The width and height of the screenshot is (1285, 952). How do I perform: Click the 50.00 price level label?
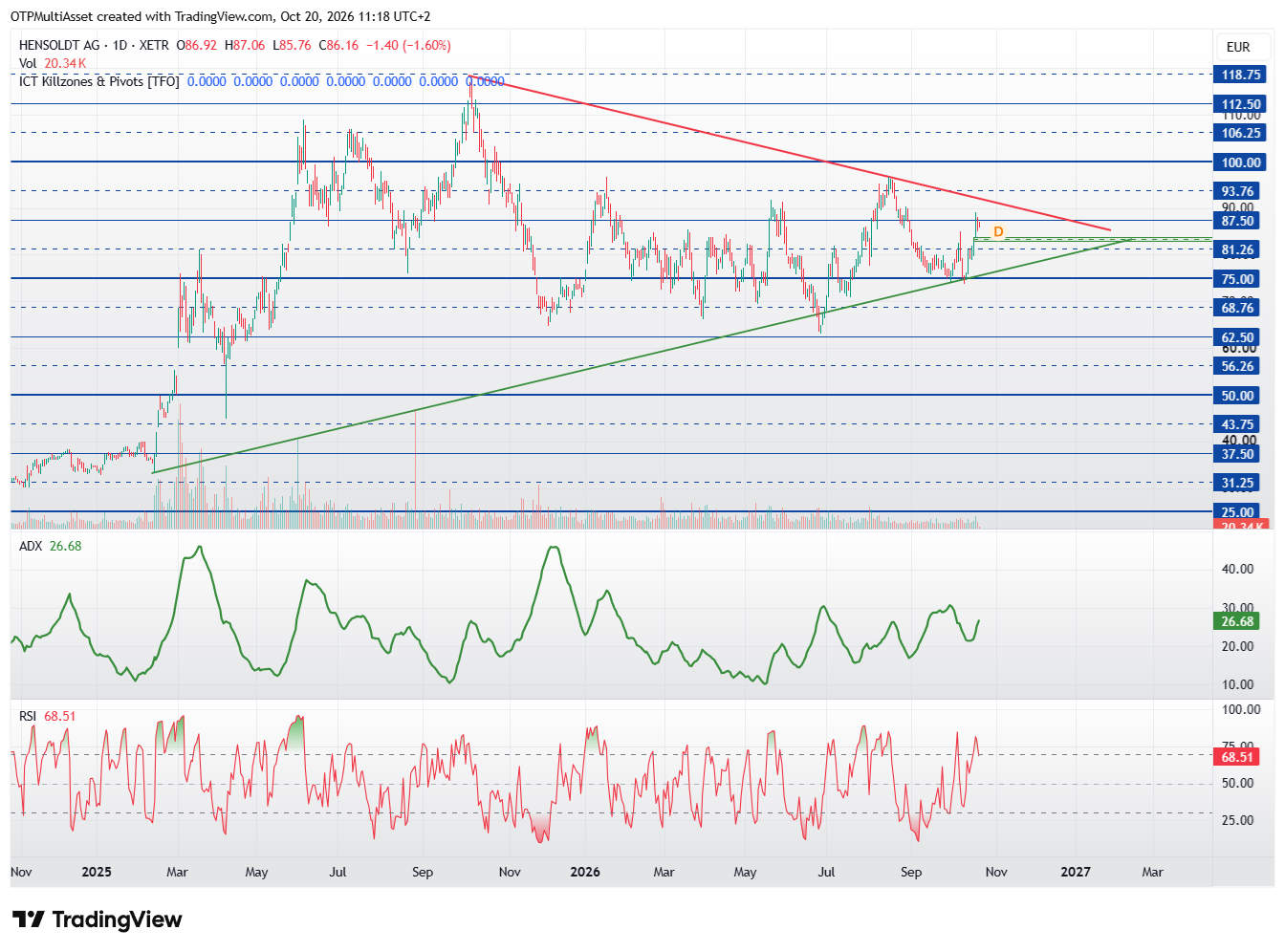(1237, 396)
